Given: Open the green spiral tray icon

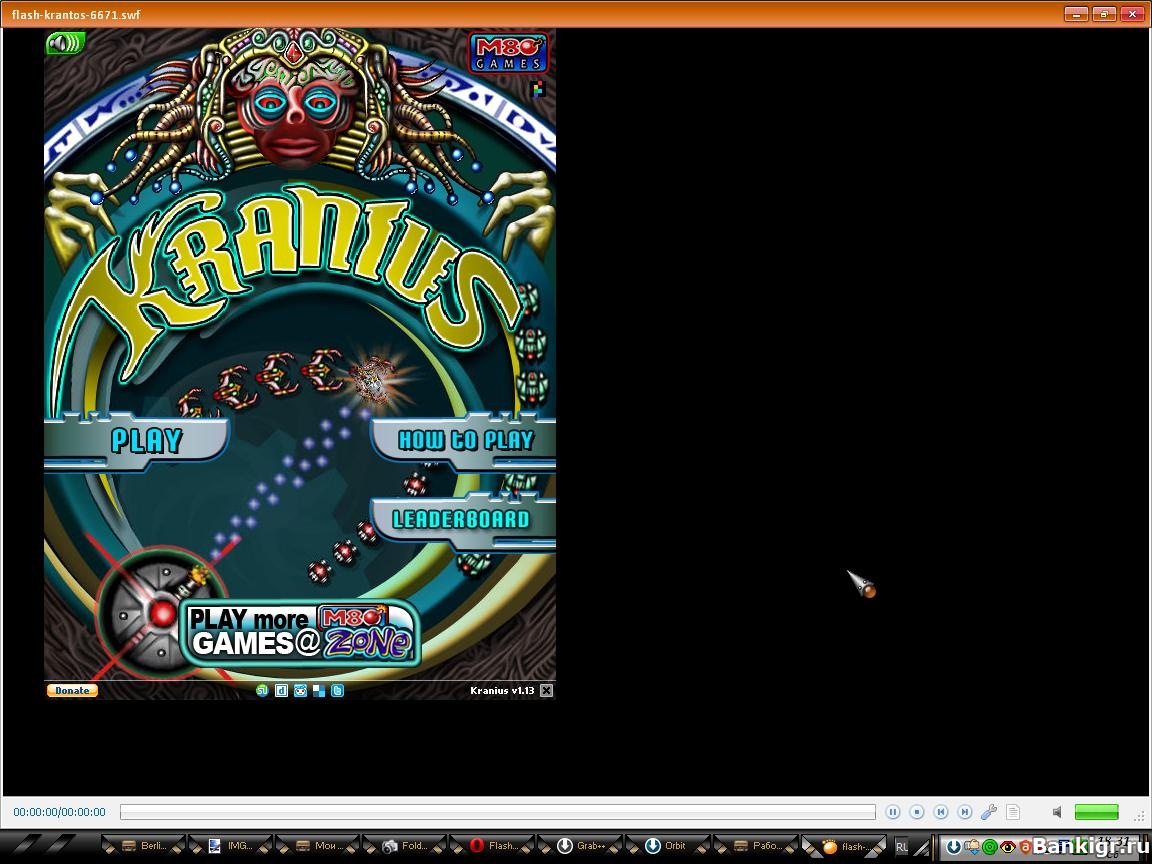Looking at the screenshot, I should [x=990, y=846].
